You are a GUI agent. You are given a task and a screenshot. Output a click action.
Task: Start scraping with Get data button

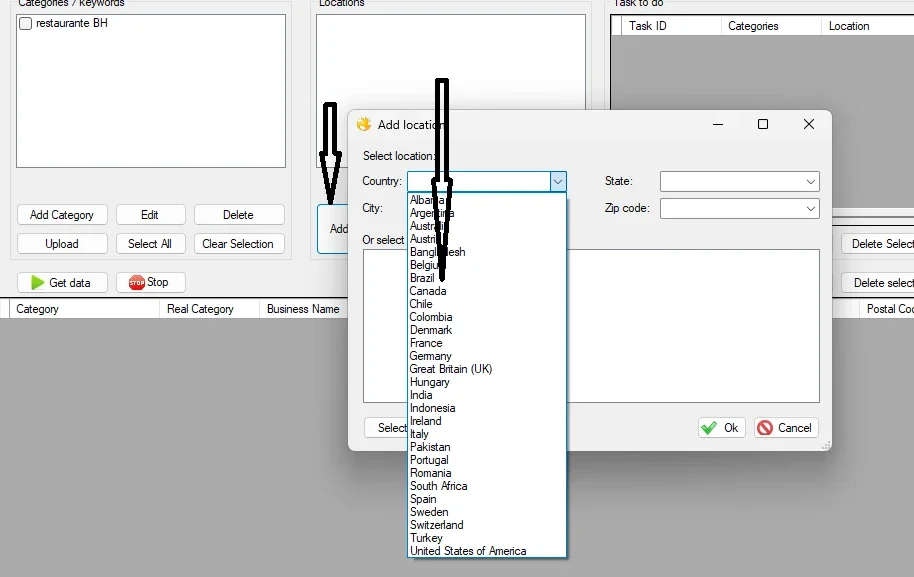(x=62, y=283)
